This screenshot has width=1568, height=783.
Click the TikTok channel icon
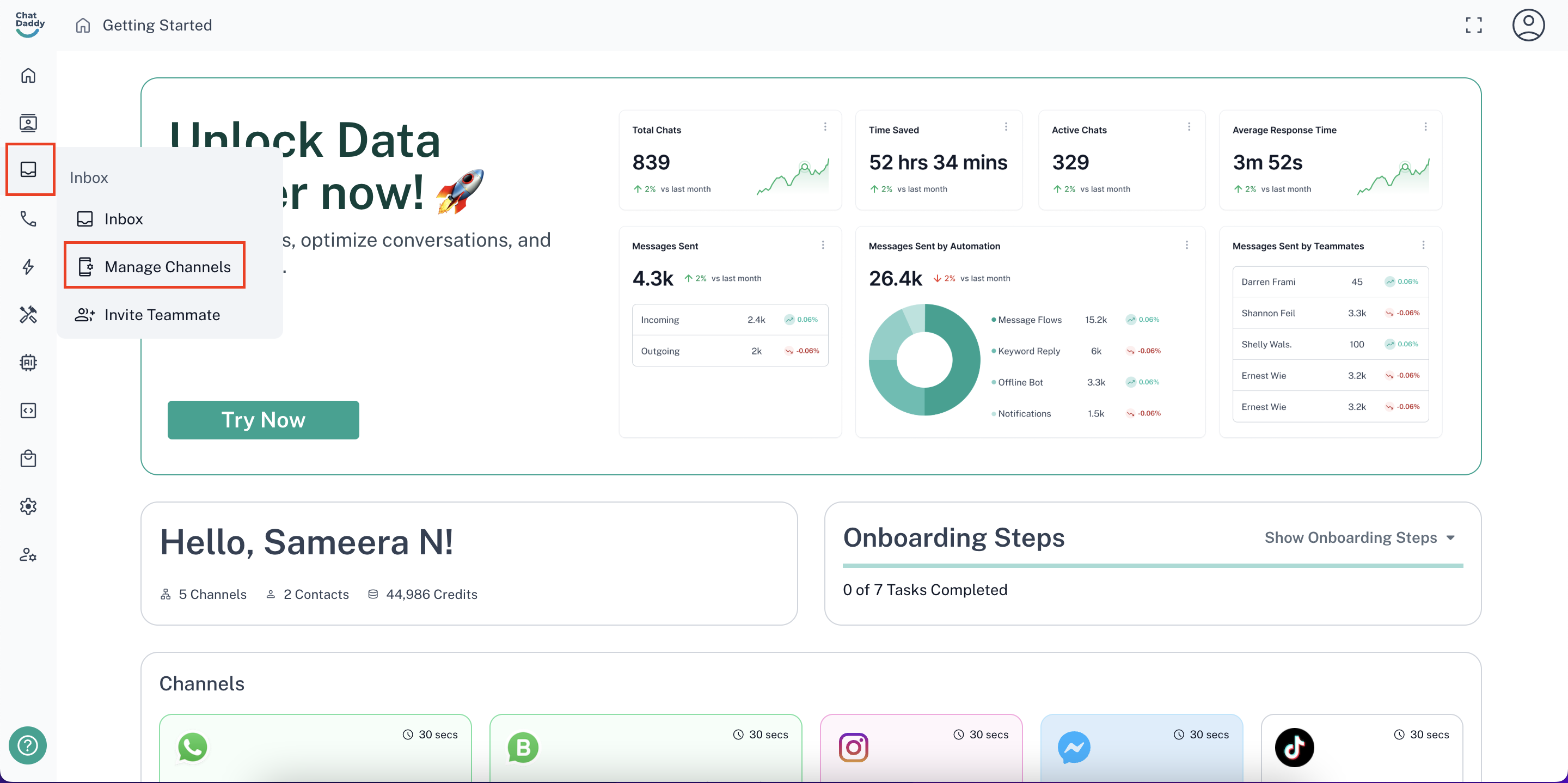pyautogui.click(x=1294, y=747)
